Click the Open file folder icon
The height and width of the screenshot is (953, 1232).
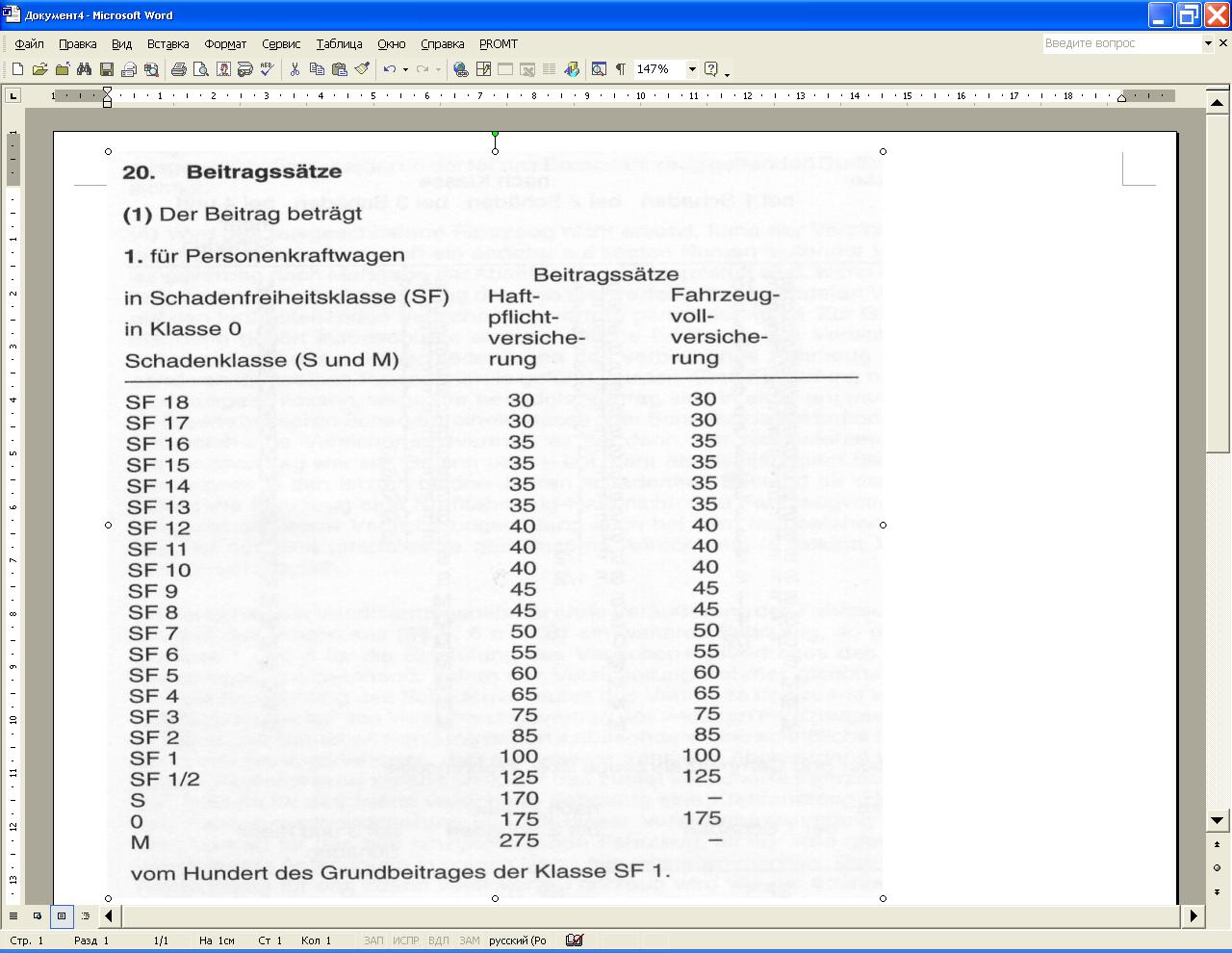point(39,69)
